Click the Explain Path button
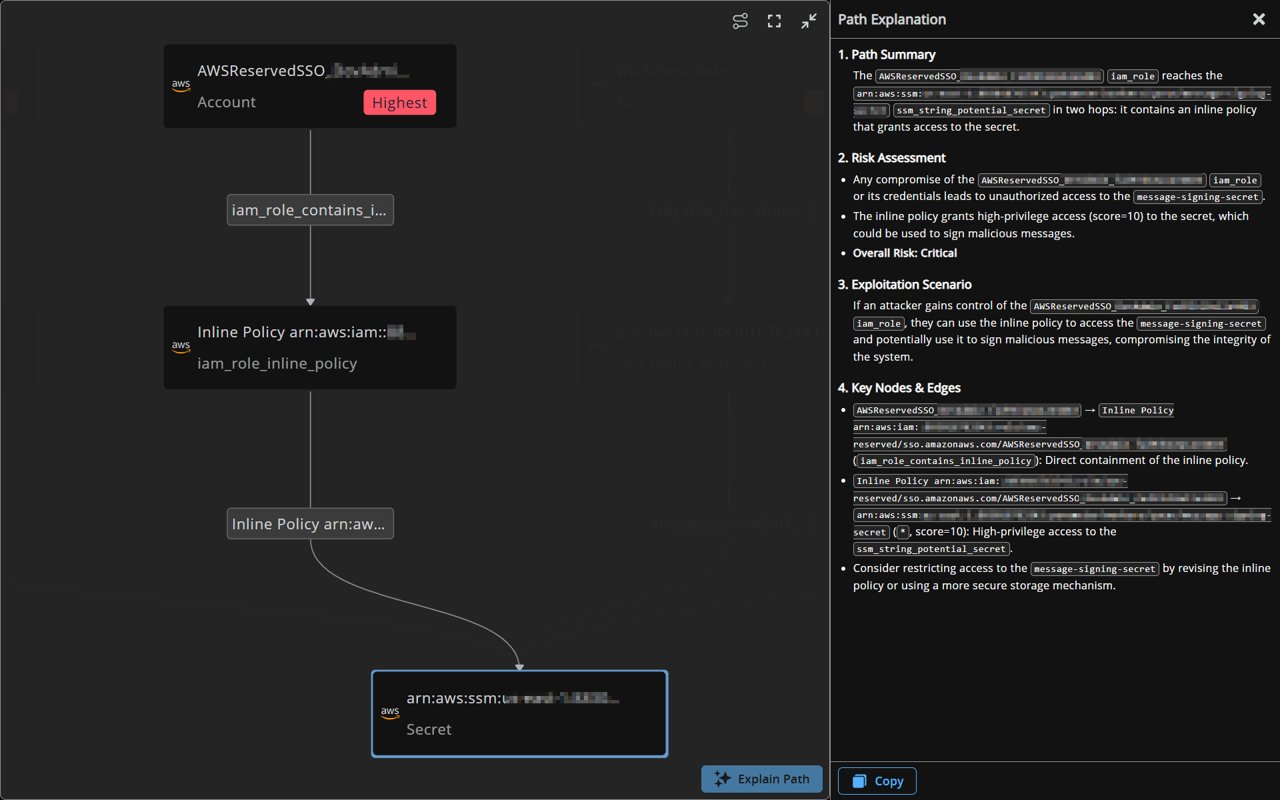The height and width of the screenshot is (800, 1280). (x=762, y=779)
